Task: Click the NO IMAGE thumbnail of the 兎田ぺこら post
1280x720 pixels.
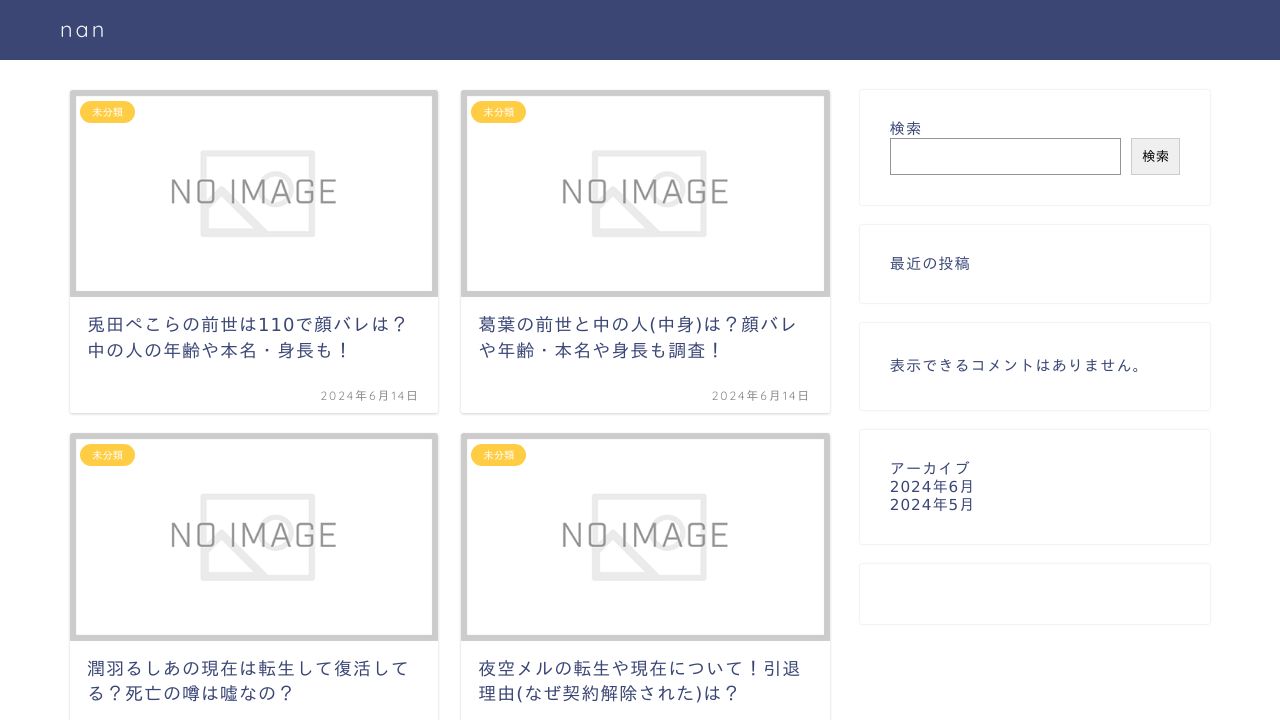Action: (x=253, y=193)
